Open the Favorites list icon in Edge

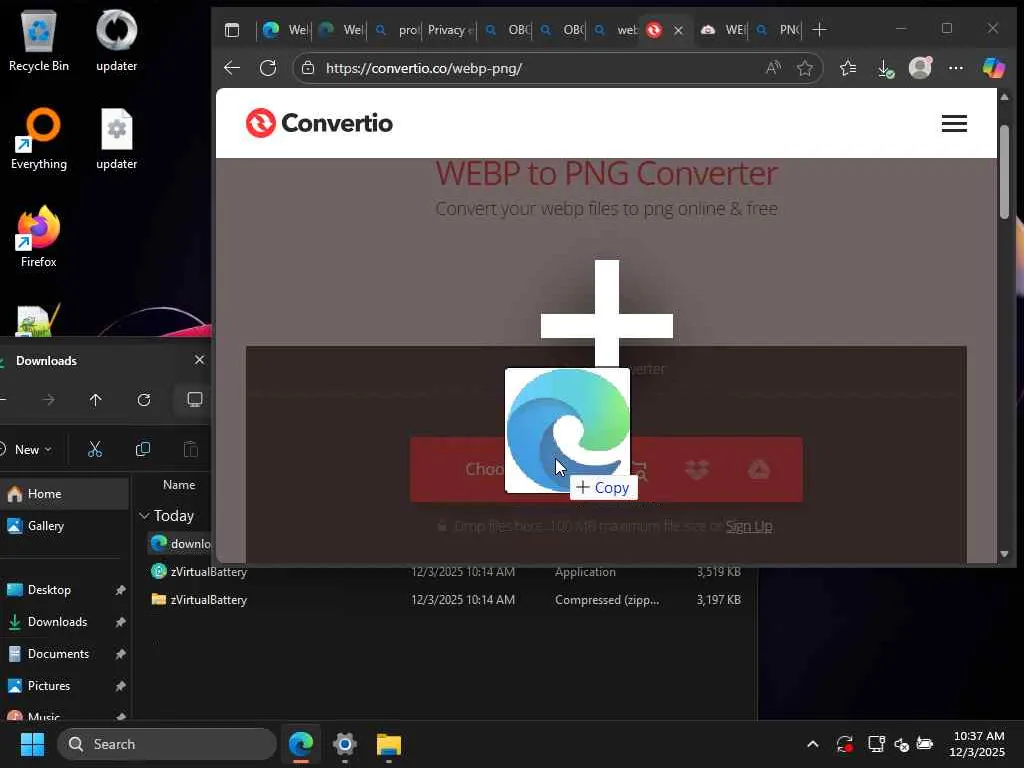coord(848,68)
